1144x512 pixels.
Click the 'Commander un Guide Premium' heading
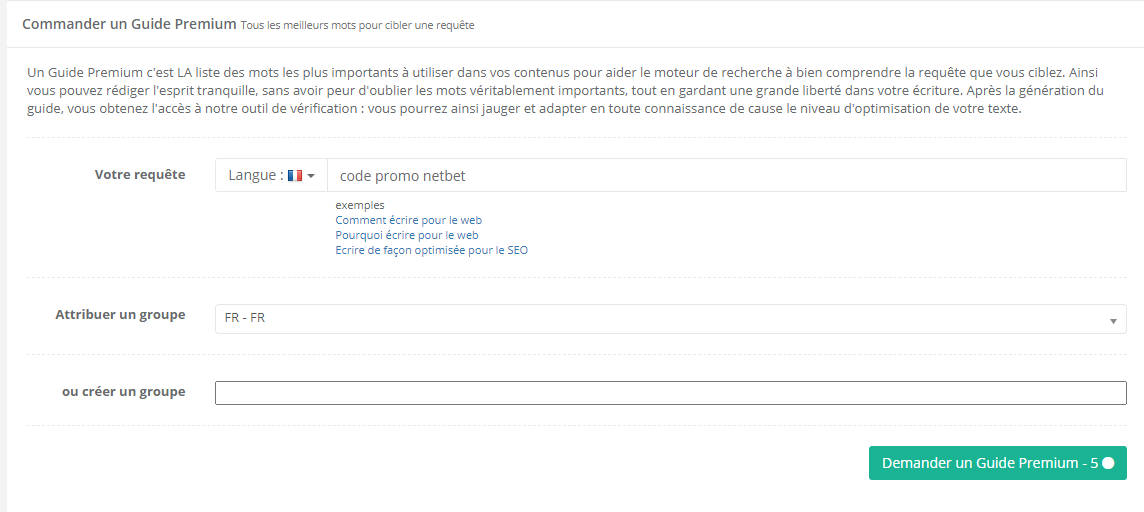coord(129,23)
